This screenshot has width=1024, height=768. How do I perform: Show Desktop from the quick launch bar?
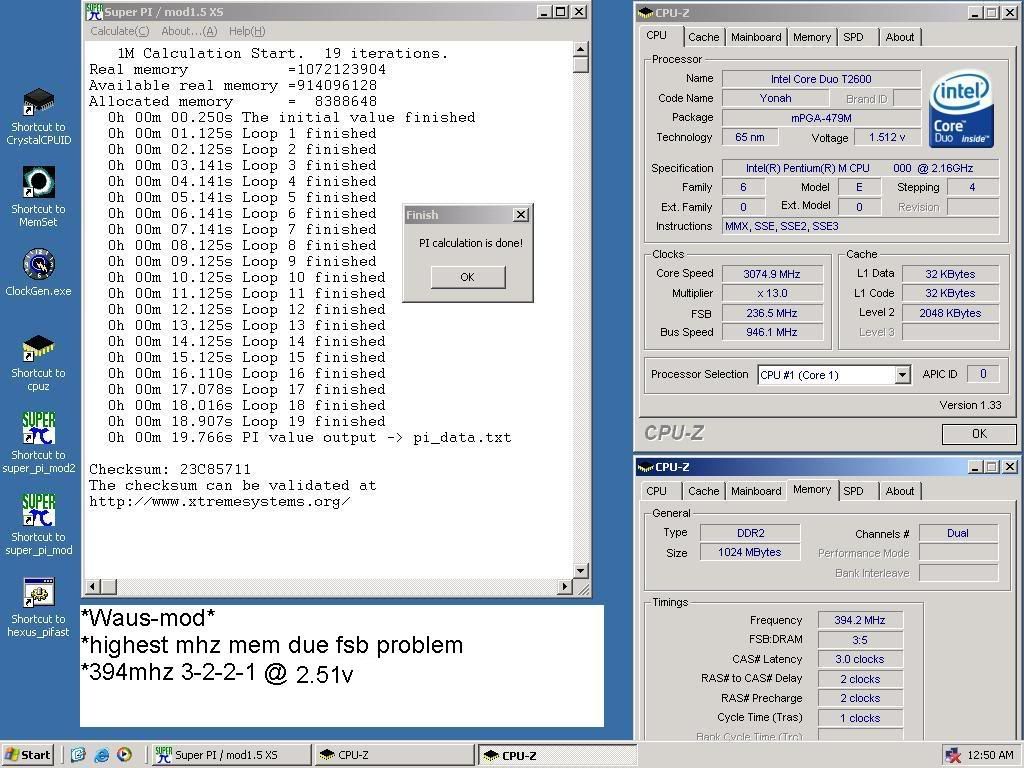78,755
